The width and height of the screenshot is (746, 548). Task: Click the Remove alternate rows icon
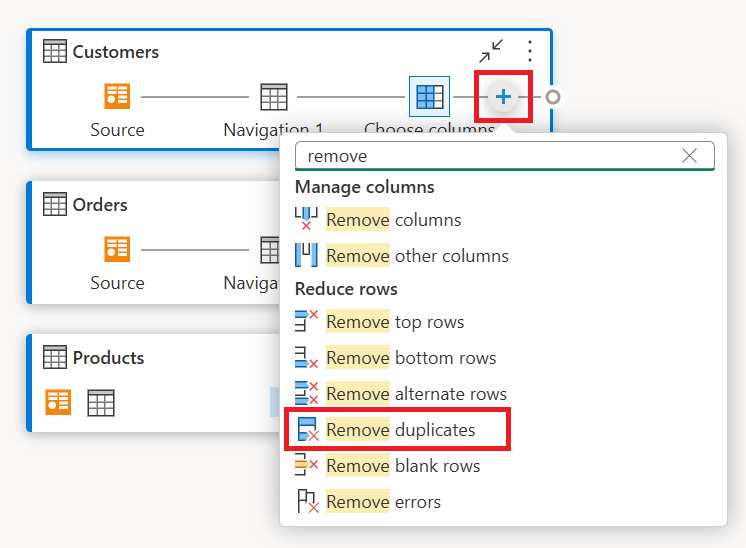(x=306, y=393)
